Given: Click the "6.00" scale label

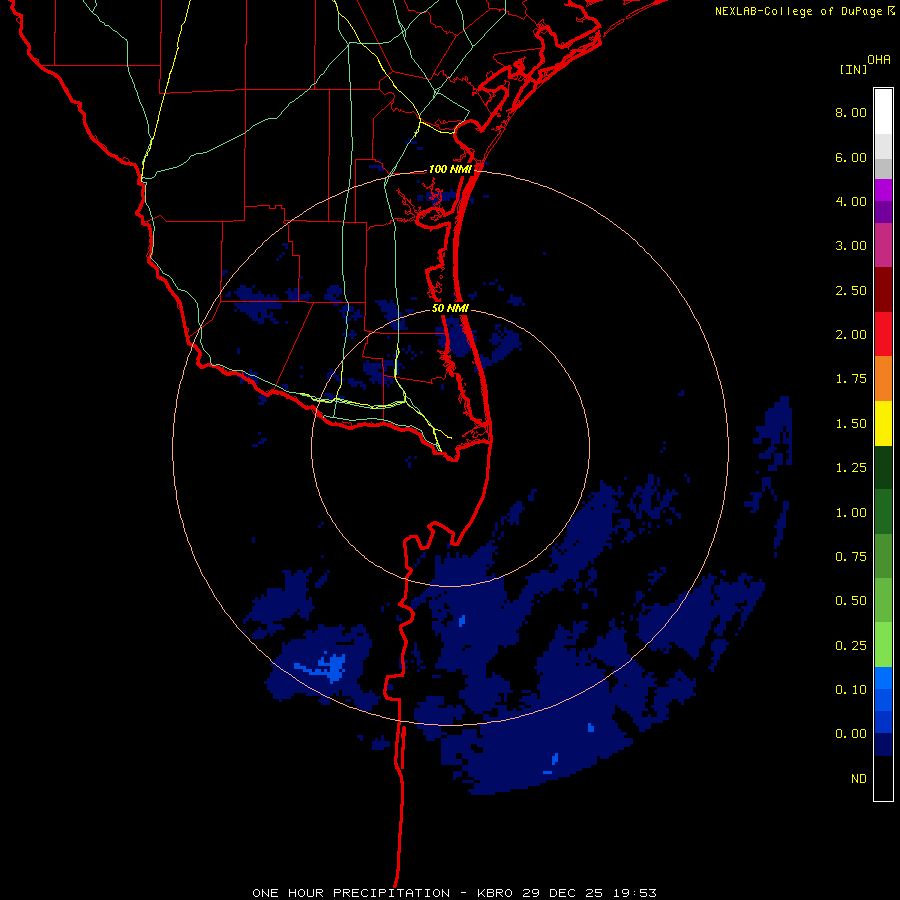Looking at the screenshot, I should coord(851,157).
